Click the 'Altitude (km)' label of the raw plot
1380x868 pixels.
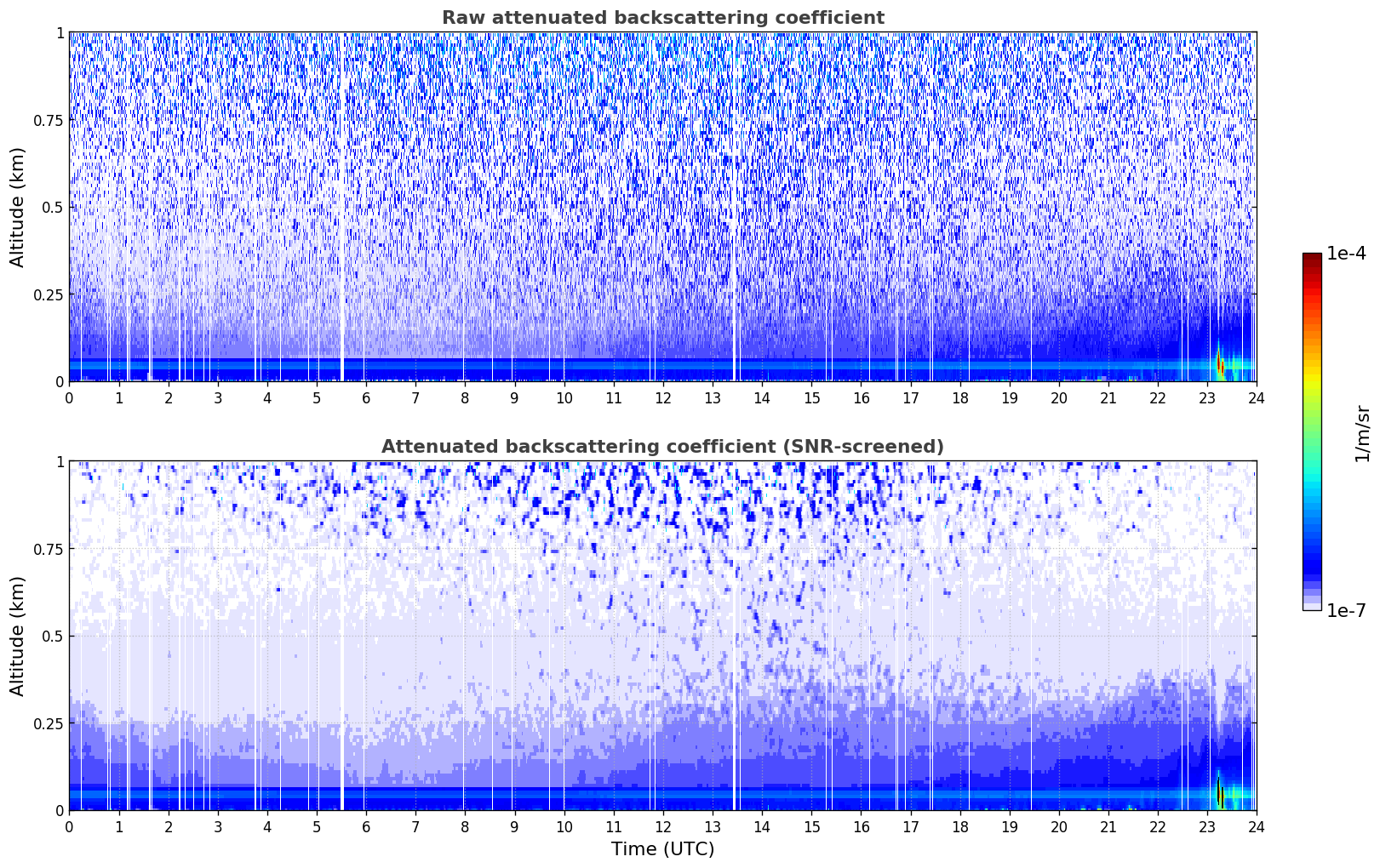coord(18,207)
